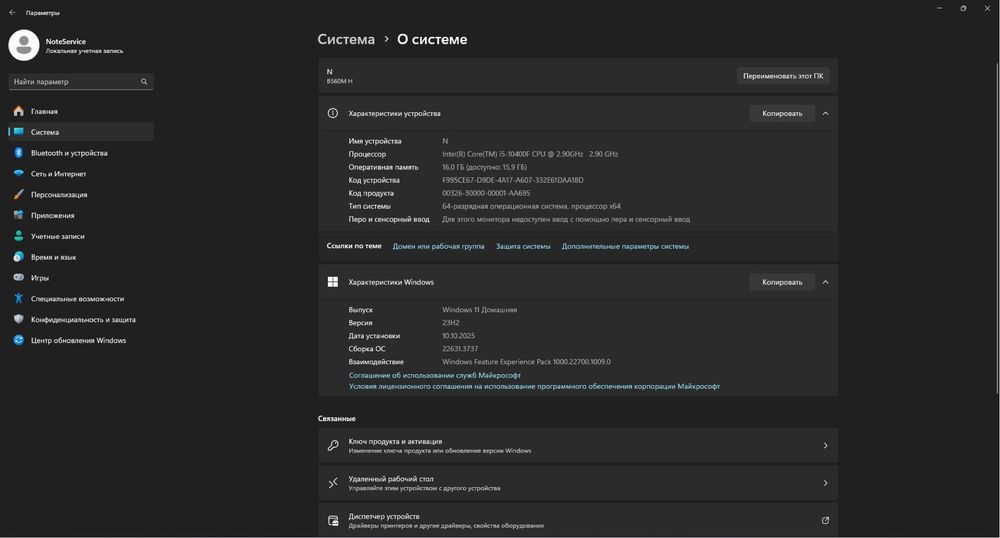
Task: Select Игры in the sidebar
Action: (81, 277)
